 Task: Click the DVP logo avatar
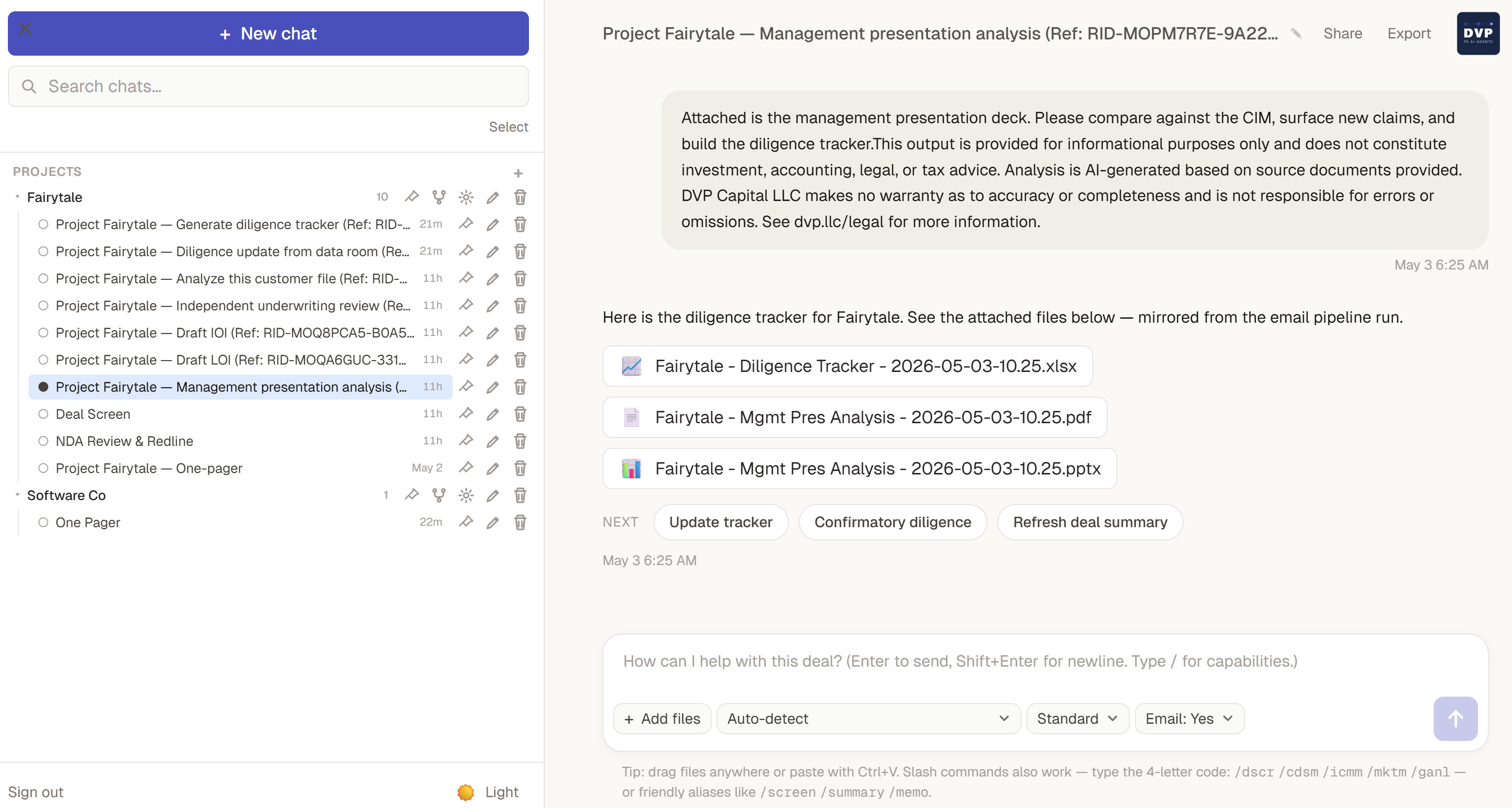click(x=1478, y=34)
